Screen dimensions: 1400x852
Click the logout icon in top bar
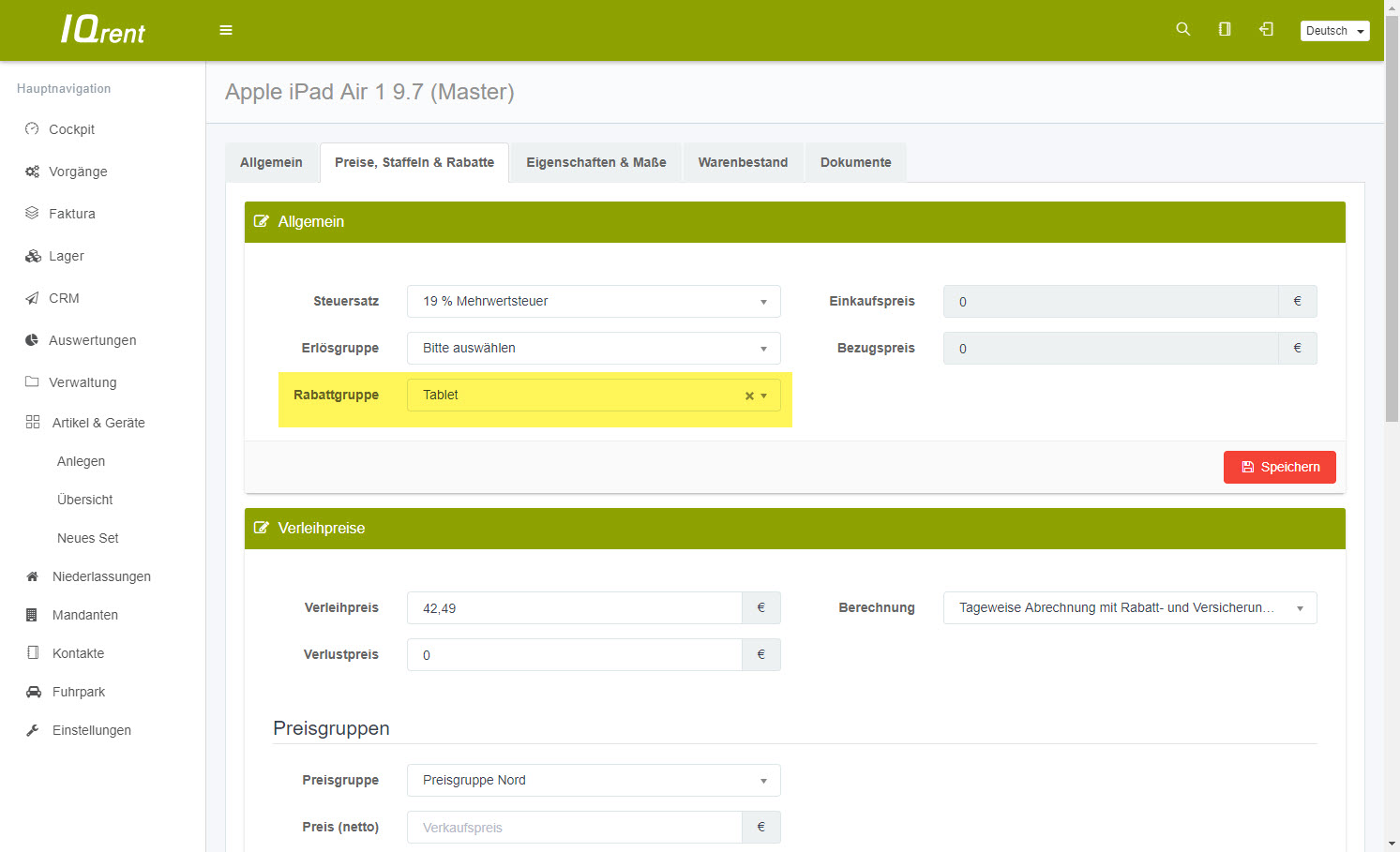coord(1266,30)
